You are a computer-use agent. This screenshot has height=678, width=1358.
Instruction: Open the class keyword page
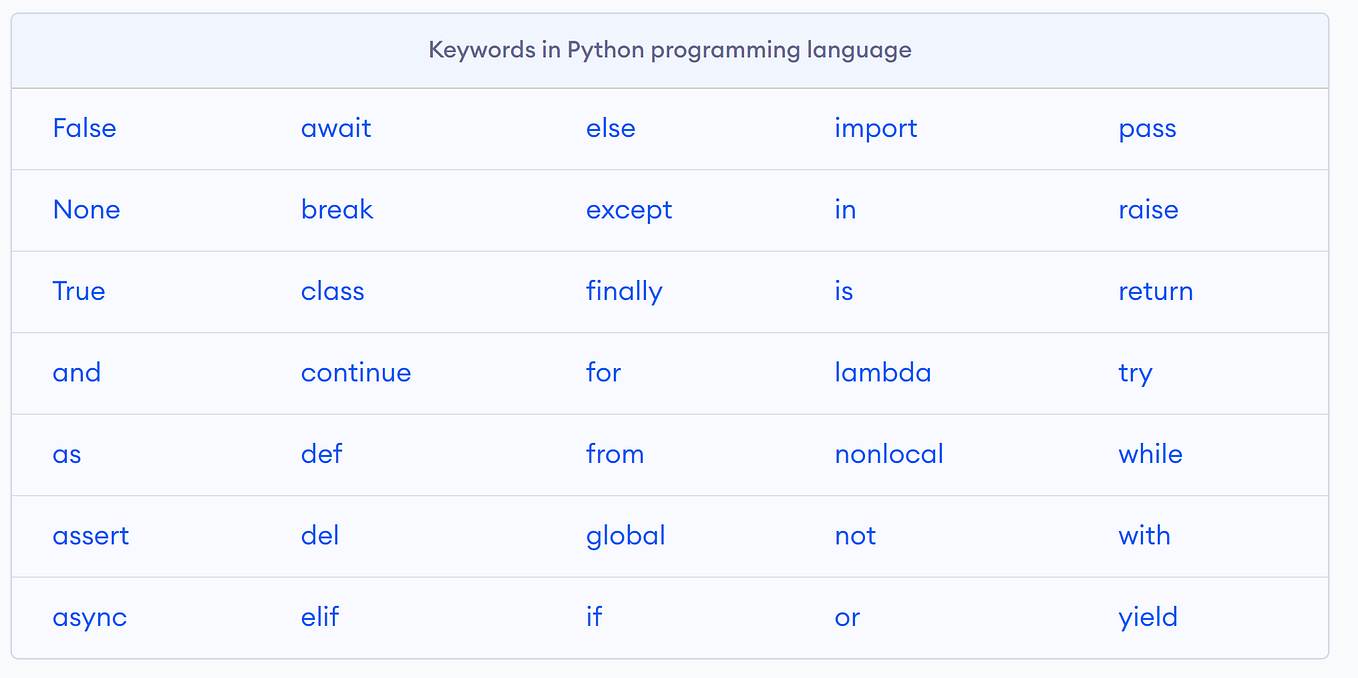click(333, 291)
